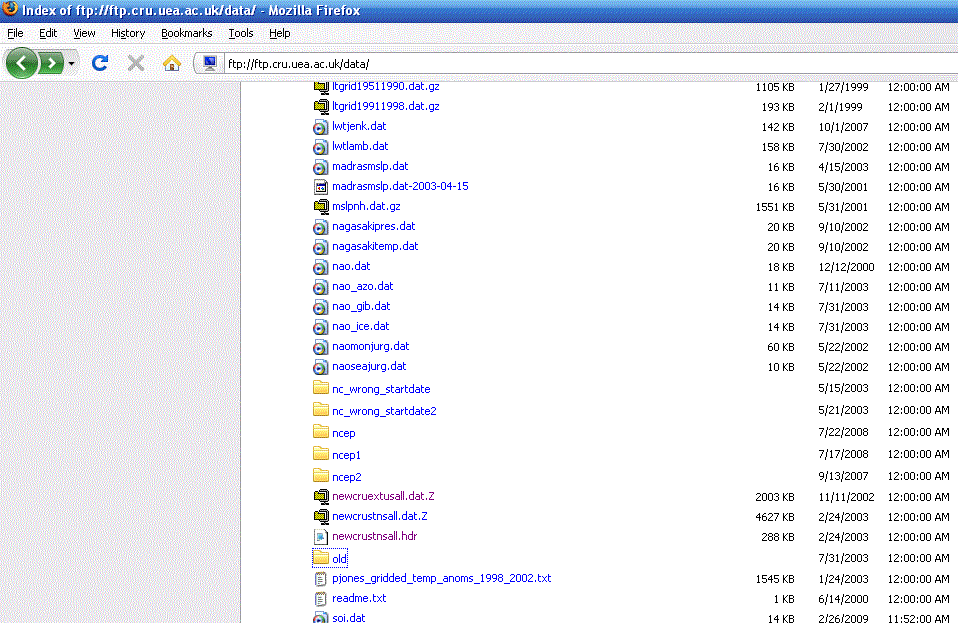Click the Firefox logo in title bar

[x=10, y=9]
